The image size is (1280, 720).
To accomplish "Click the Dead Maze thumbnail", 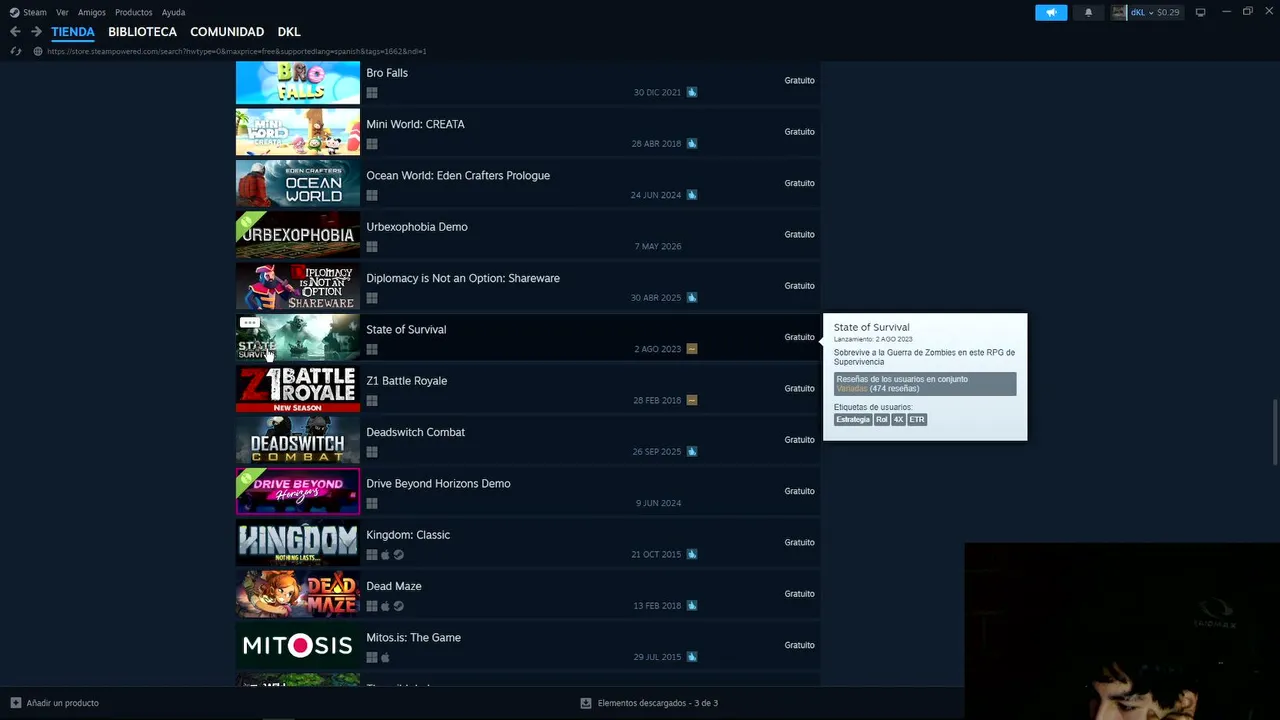I will 298,594.
